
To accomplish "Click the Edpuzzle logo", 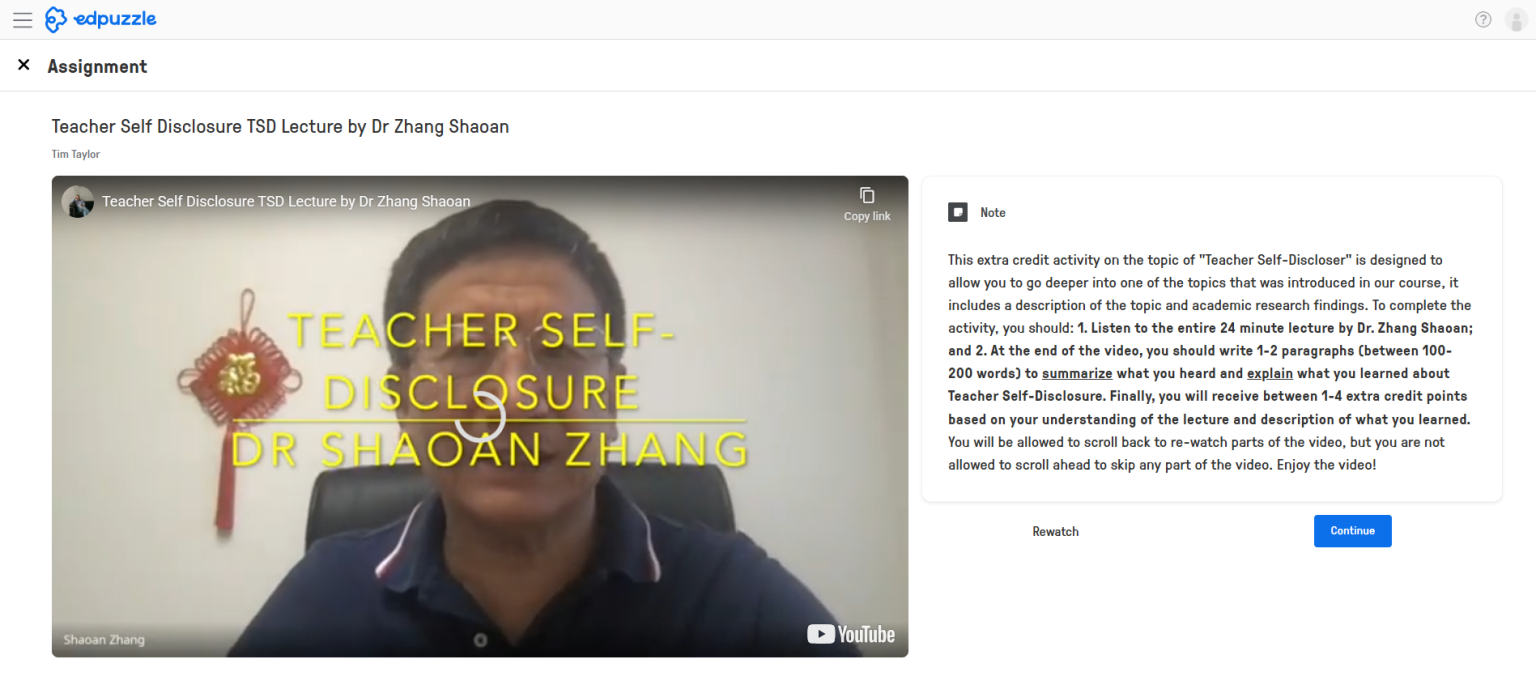I will pyautogui.click(x=100, y=19).
